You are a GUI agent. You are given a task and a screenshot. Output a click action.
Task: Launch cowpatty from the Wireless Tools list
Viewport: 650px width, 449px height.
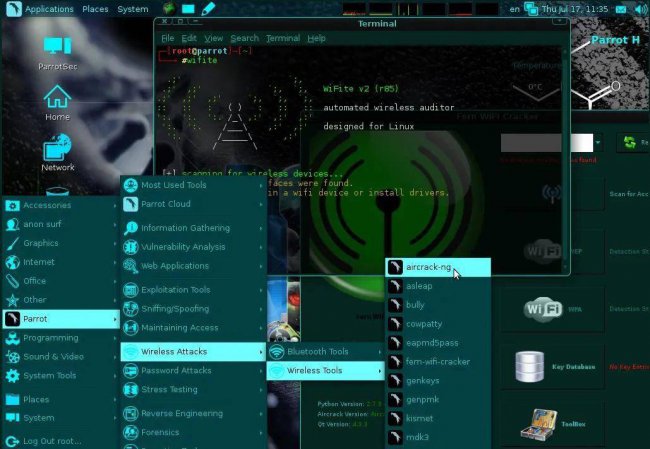438,324
